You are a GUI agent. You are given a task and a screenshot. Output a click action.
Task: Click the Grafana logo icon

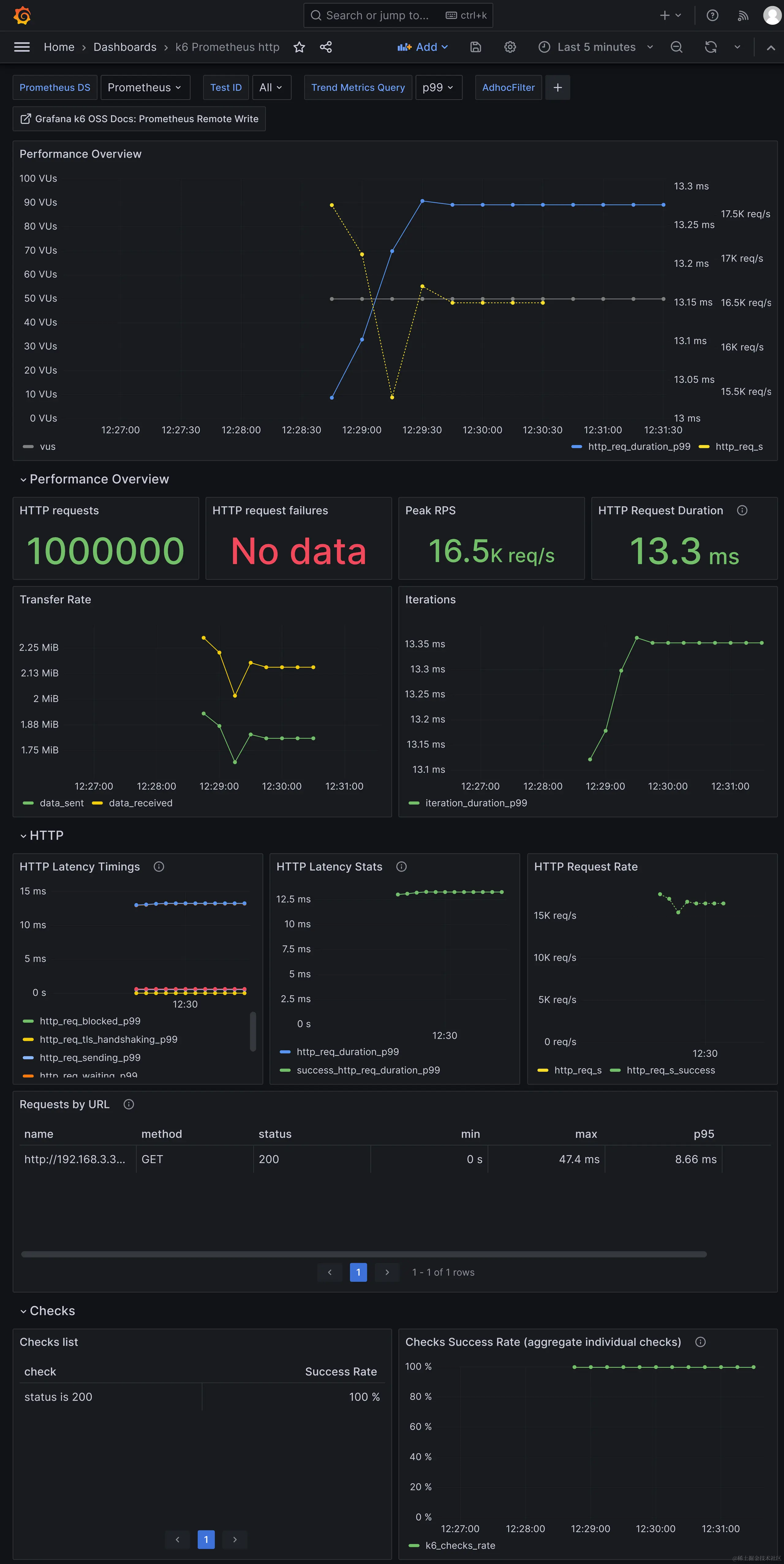tap(22, 15)
